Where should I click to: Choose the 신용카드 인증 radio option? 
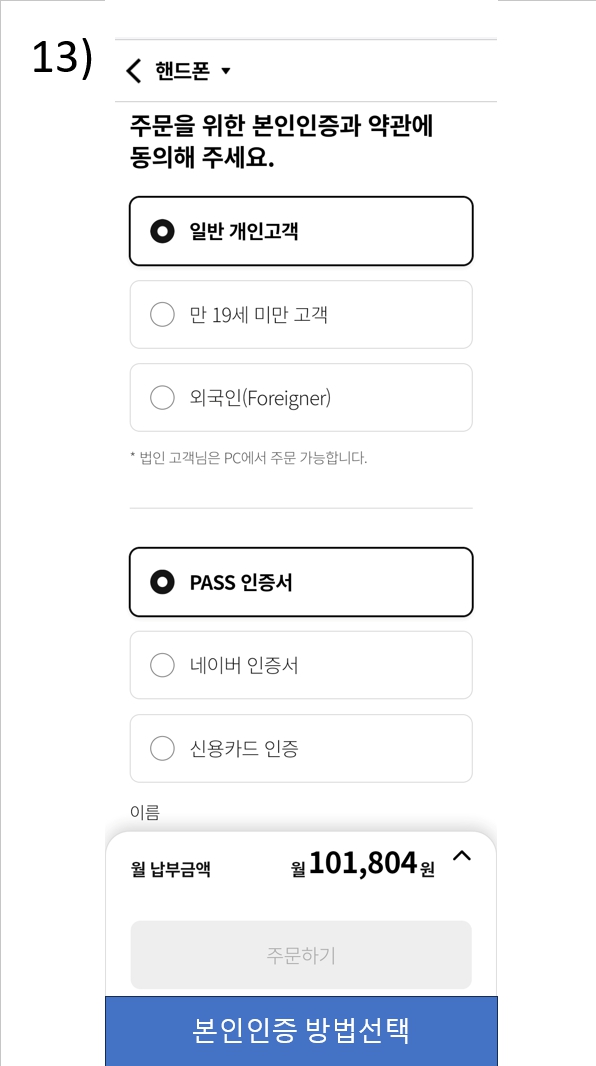point(162,749)
